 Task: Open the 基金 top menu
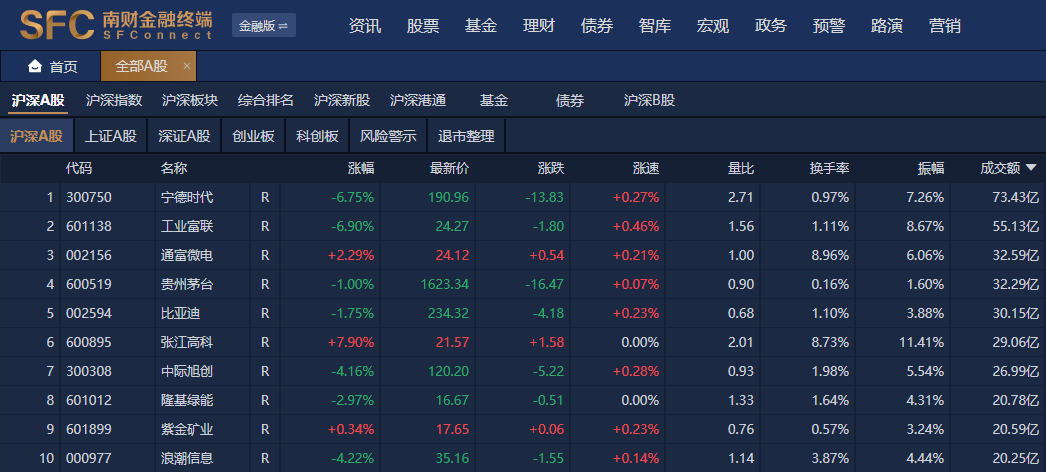(480, 26)
